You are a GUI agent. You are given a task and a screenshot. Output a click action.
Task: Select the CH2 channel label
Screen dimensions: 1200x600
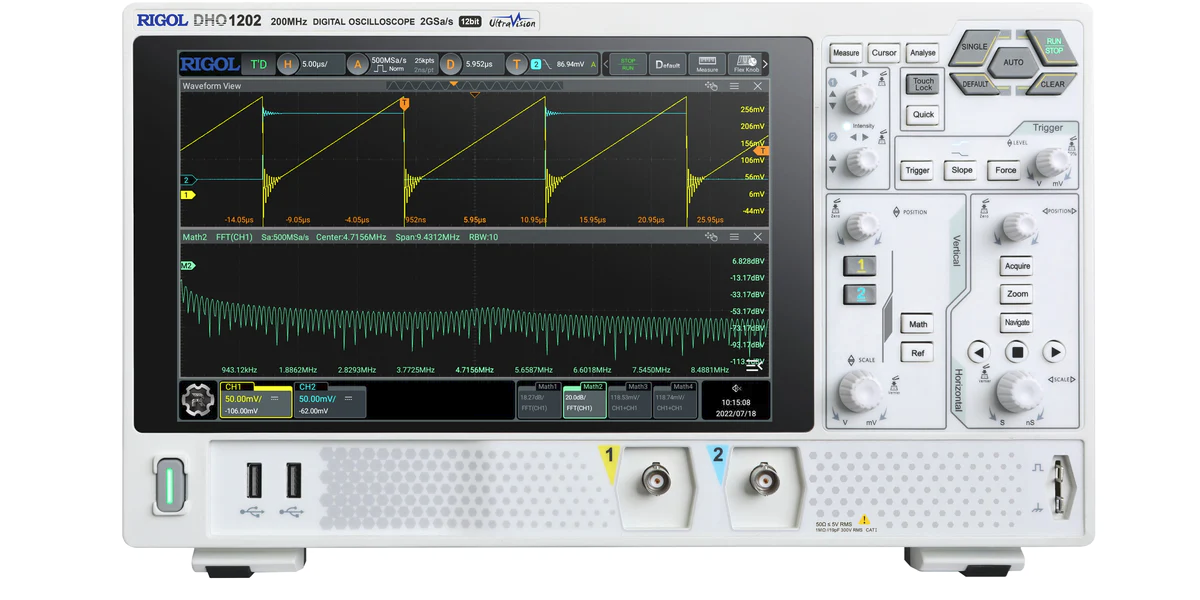point(307,387)
